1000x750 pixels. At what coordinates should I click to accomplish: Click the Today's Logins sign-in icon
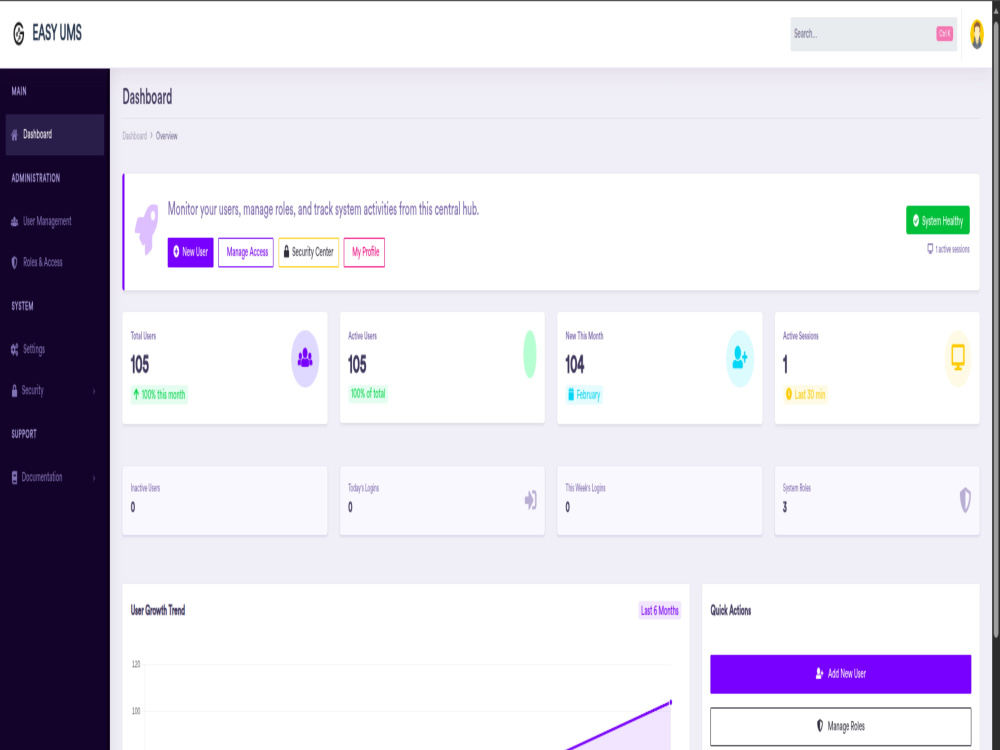(x=531, y=500)
